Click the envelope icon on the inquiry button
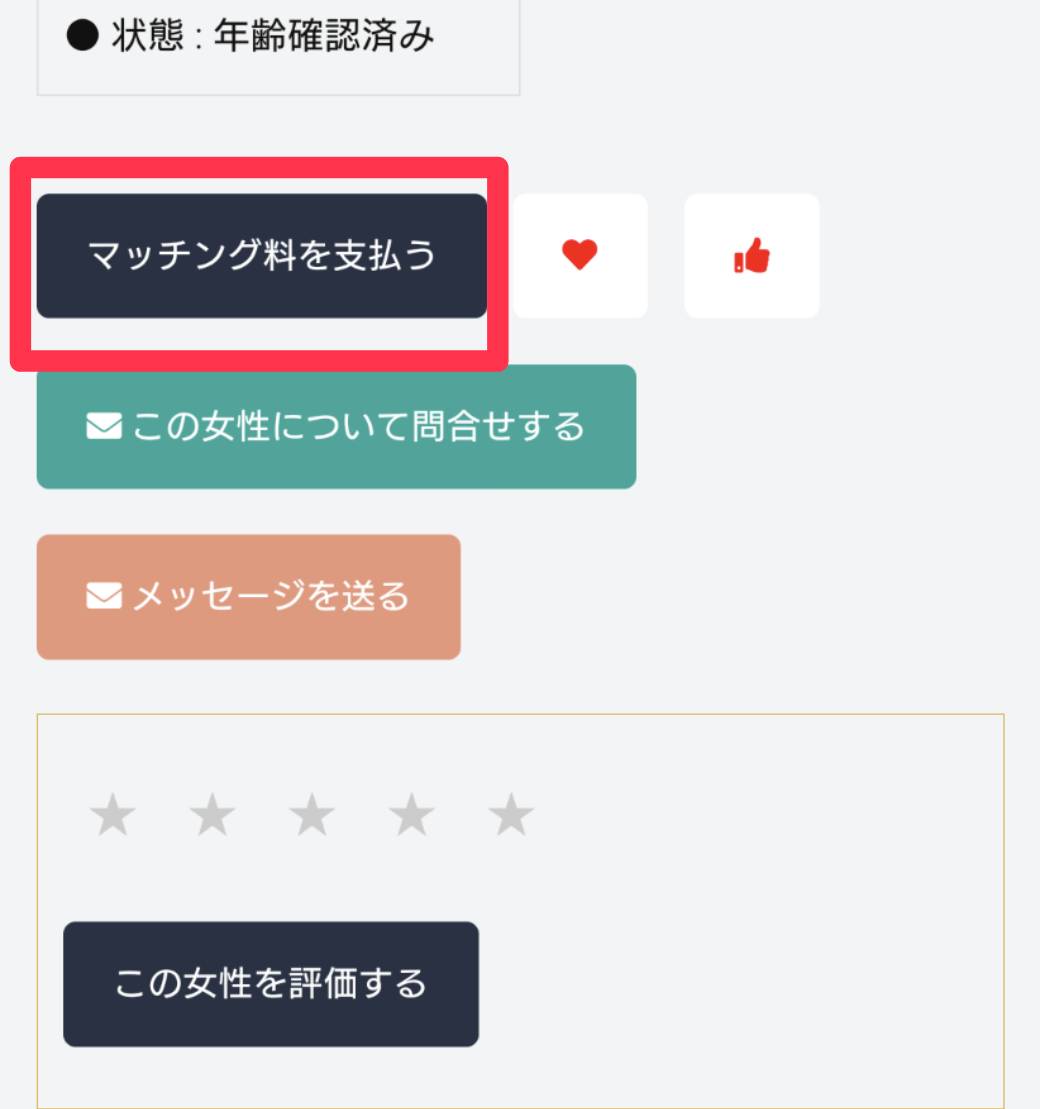 click(x=103, y=427)
